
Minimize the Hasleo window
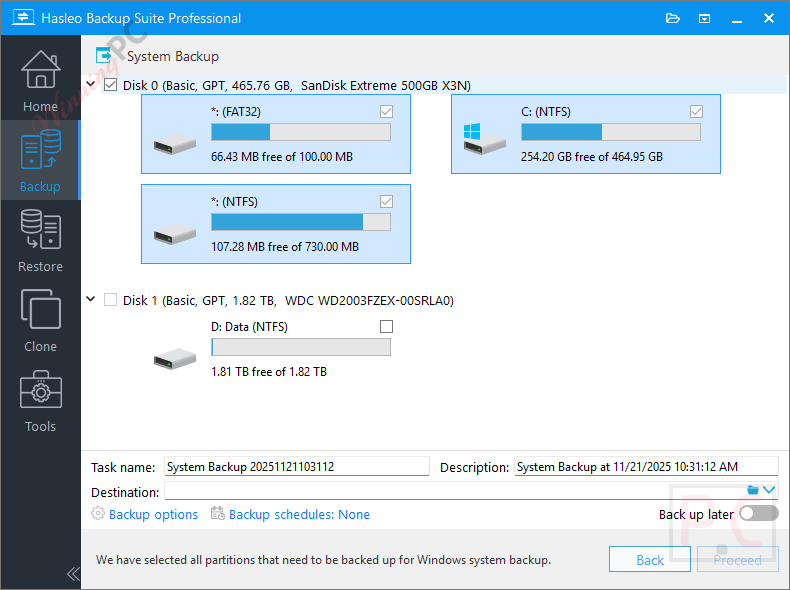[737, 19]
